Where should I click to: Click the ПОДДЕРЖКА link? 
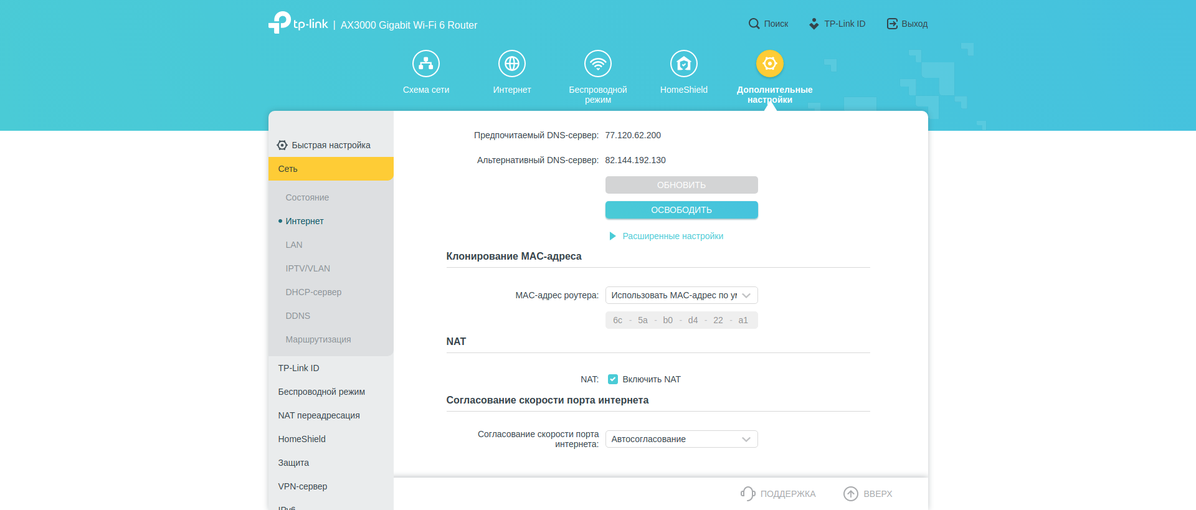coord(788,494)
